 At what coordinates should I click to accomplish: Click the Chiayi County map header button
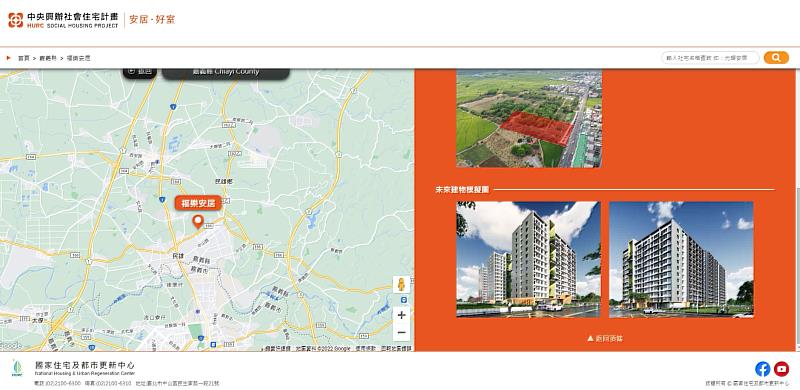pos(226,73)
